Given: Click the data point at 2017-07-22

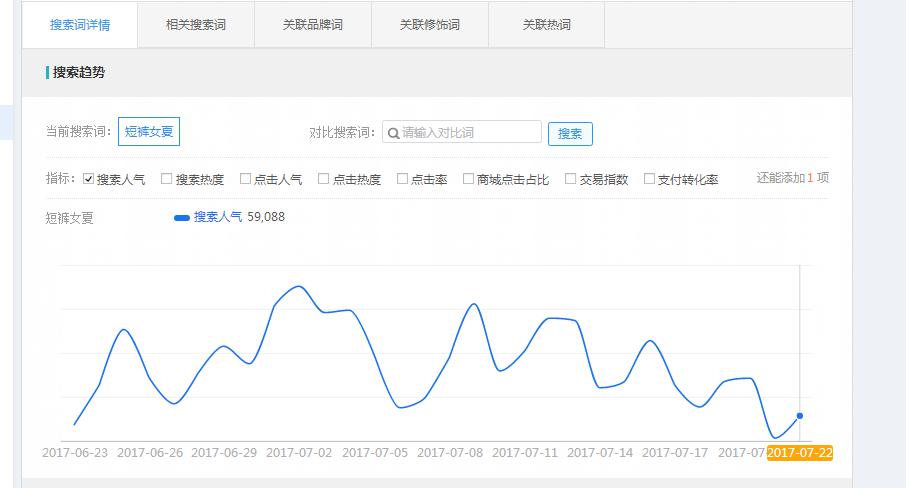Looking at the screenshot, I should pos(799,415).
